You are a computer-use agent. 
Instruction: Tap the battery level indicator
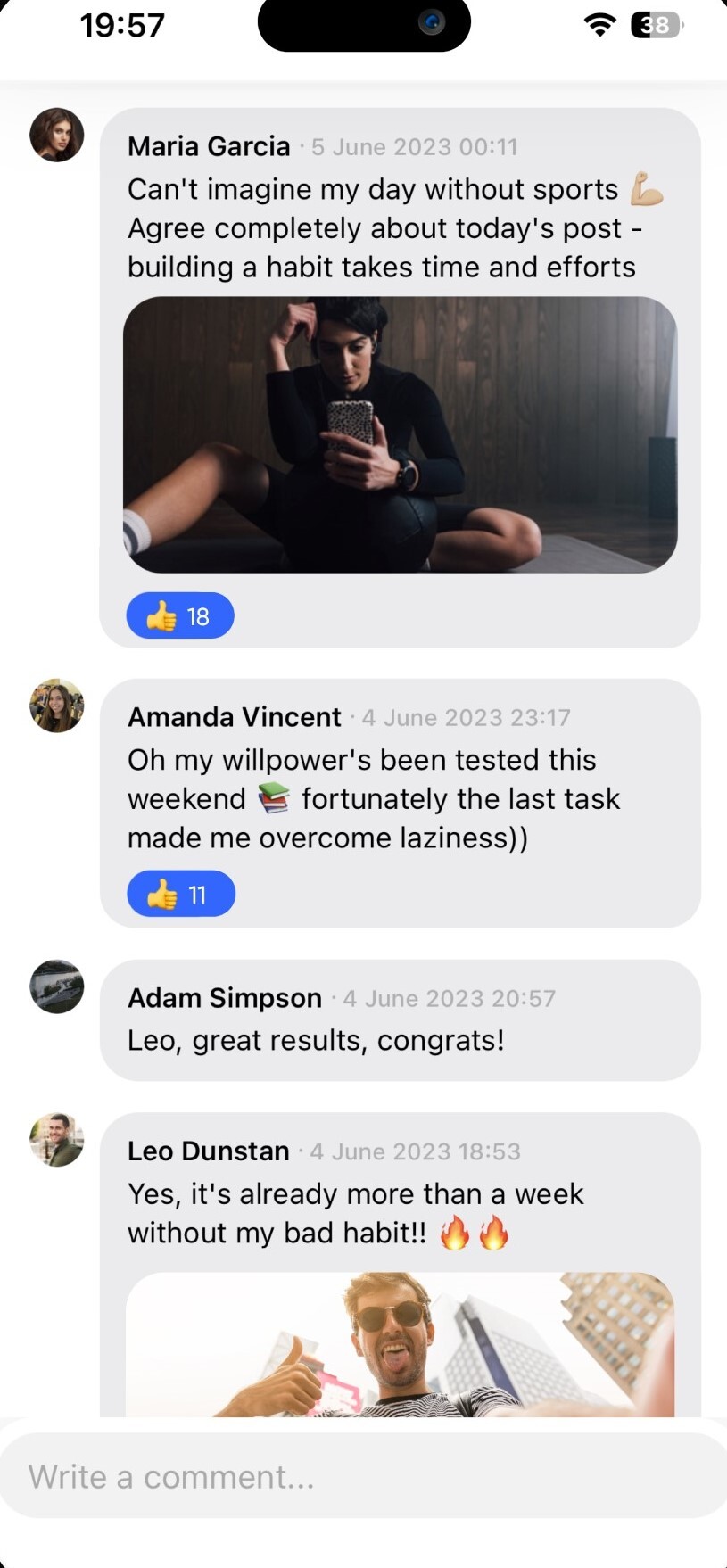[x=657, y=25]
